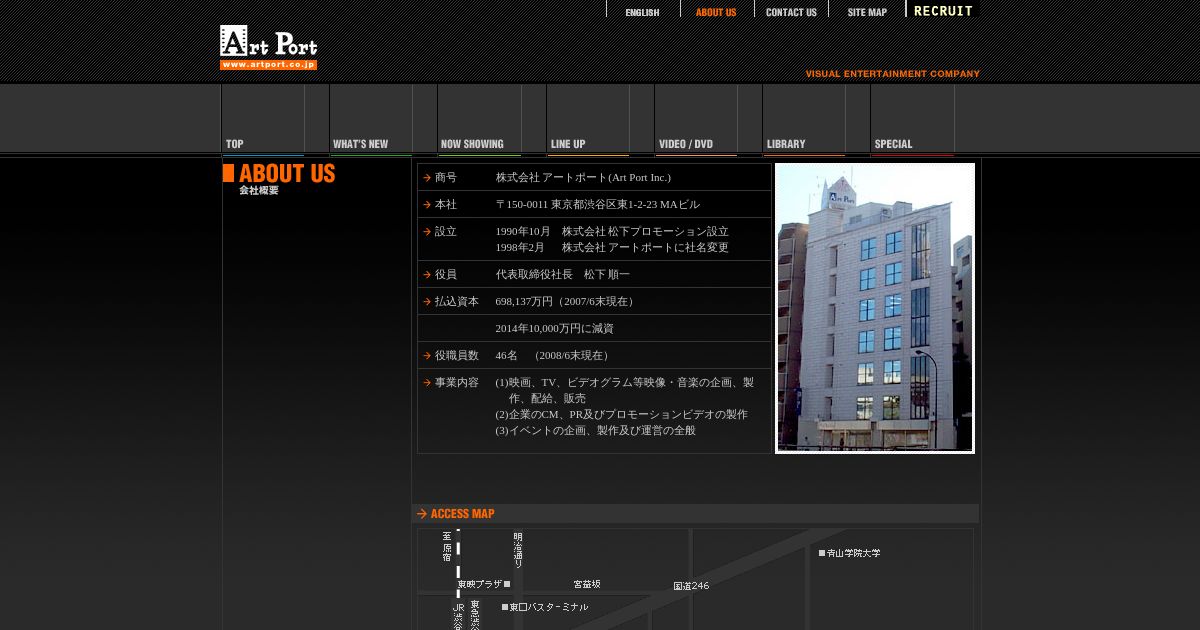Click the arrow icon beside ACCESS MAP
1200x630 pixels.
coord(422,514)
